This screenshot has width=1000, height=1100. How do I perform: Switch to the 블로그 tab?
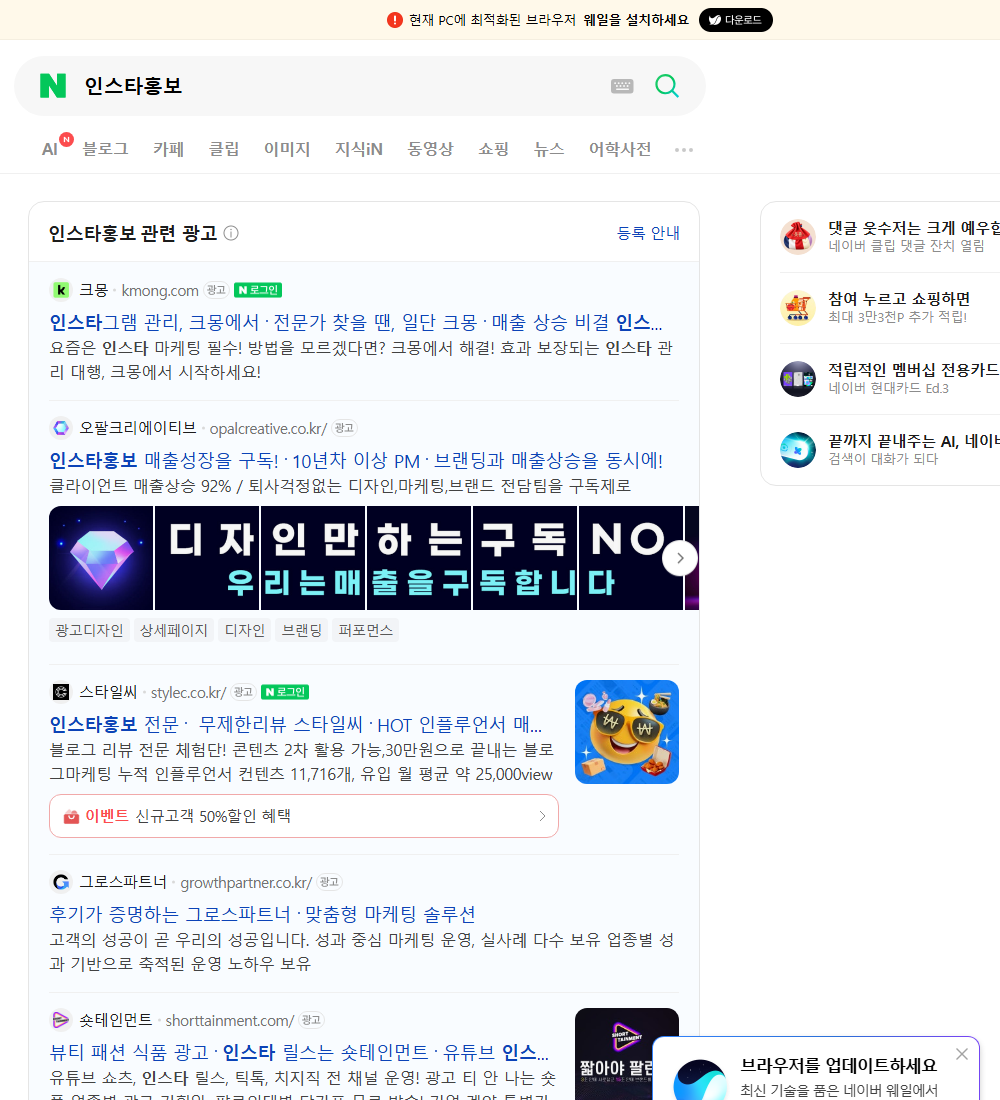[x=105, y=149]
